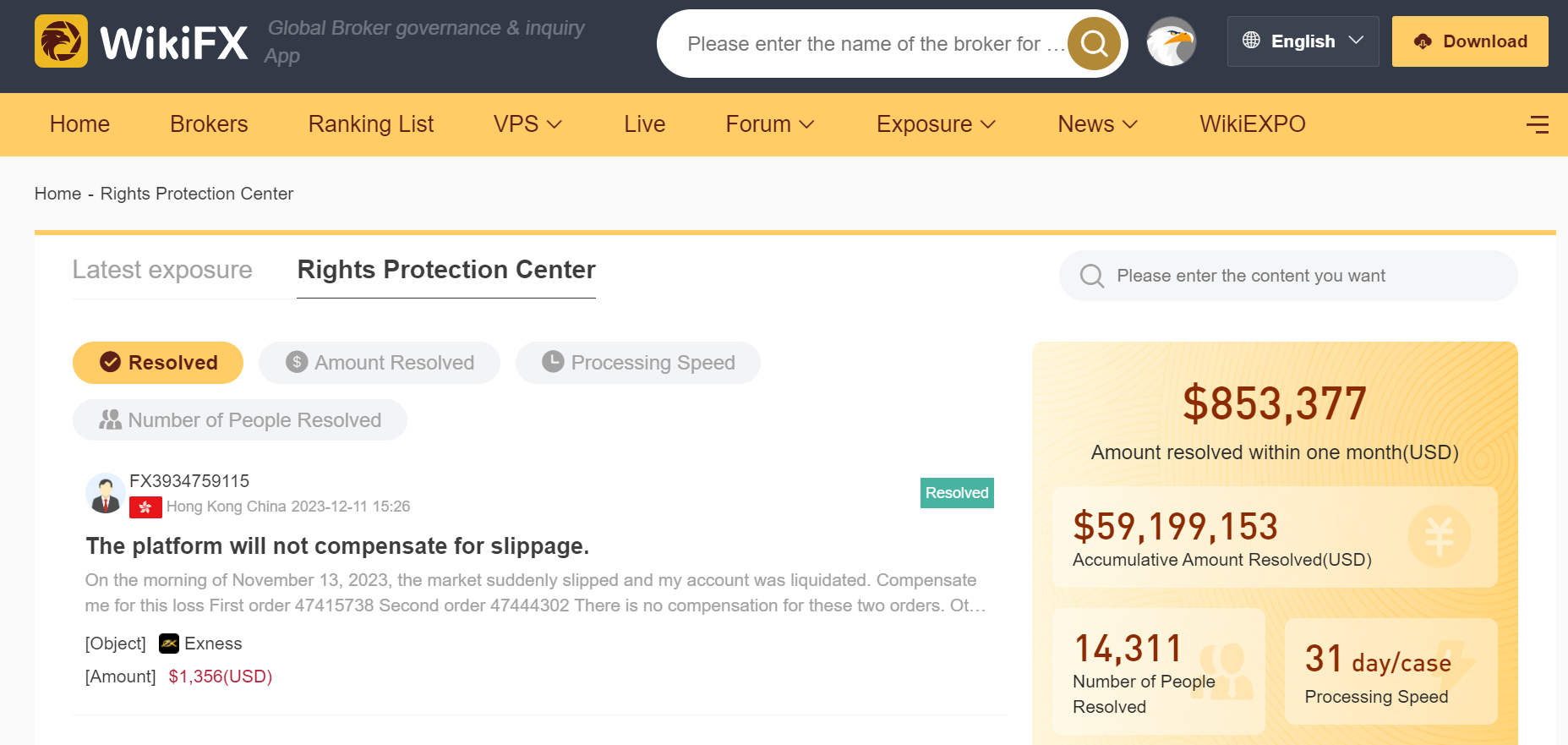The image size is (1568, 745).
Task: Click the green Resolved status badge
Action: 957,493
